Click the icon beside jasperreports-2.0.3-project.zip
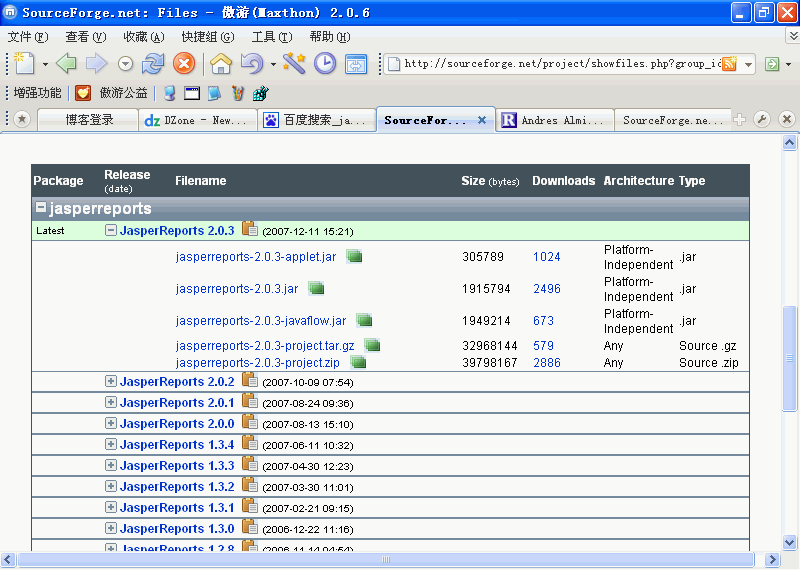800x570 pixels. tap(359, 362)
